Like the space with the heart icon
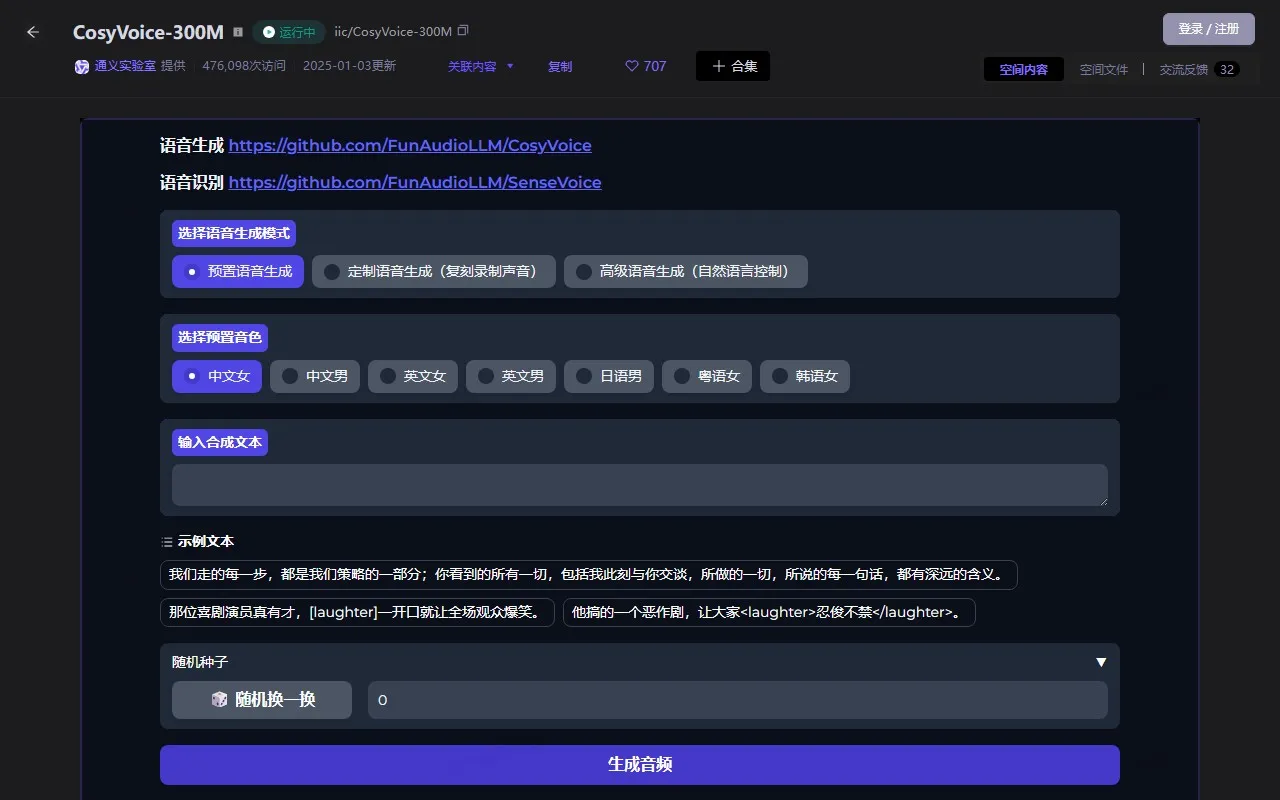 [x=630, y=66]
